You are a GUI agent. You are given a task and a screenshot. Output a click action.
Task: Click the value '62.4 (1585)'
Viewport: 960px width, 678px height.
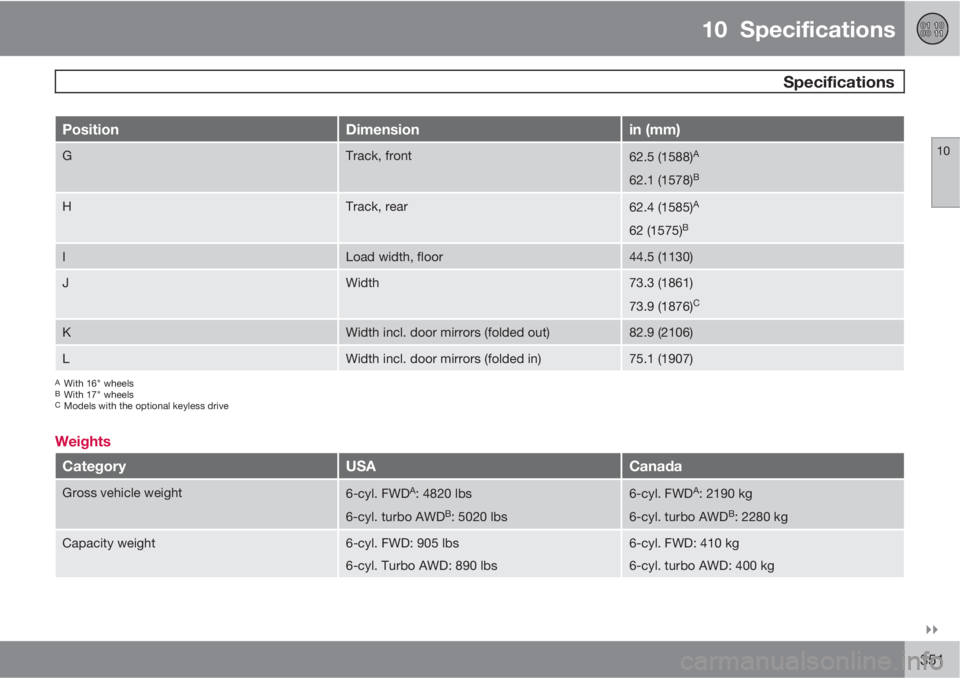click(664, 207)
